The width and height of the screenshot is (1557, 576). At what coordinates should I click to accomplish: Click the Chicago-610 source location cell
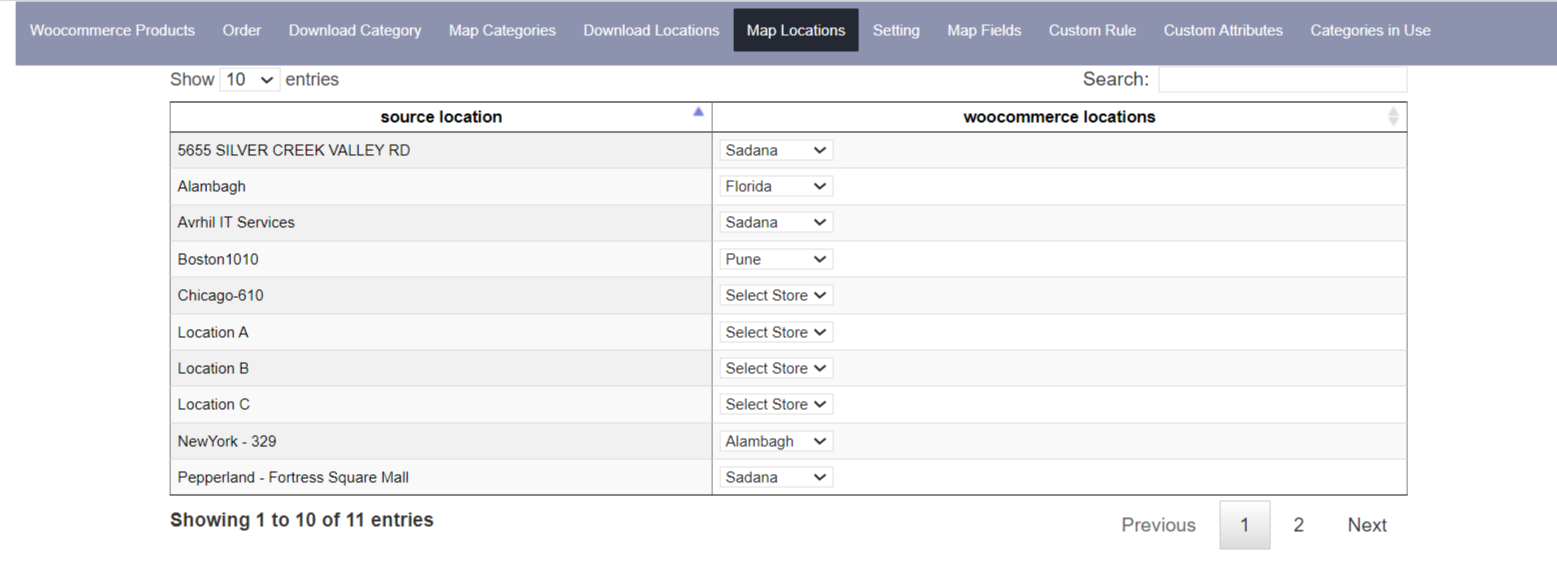pos(441,295)
